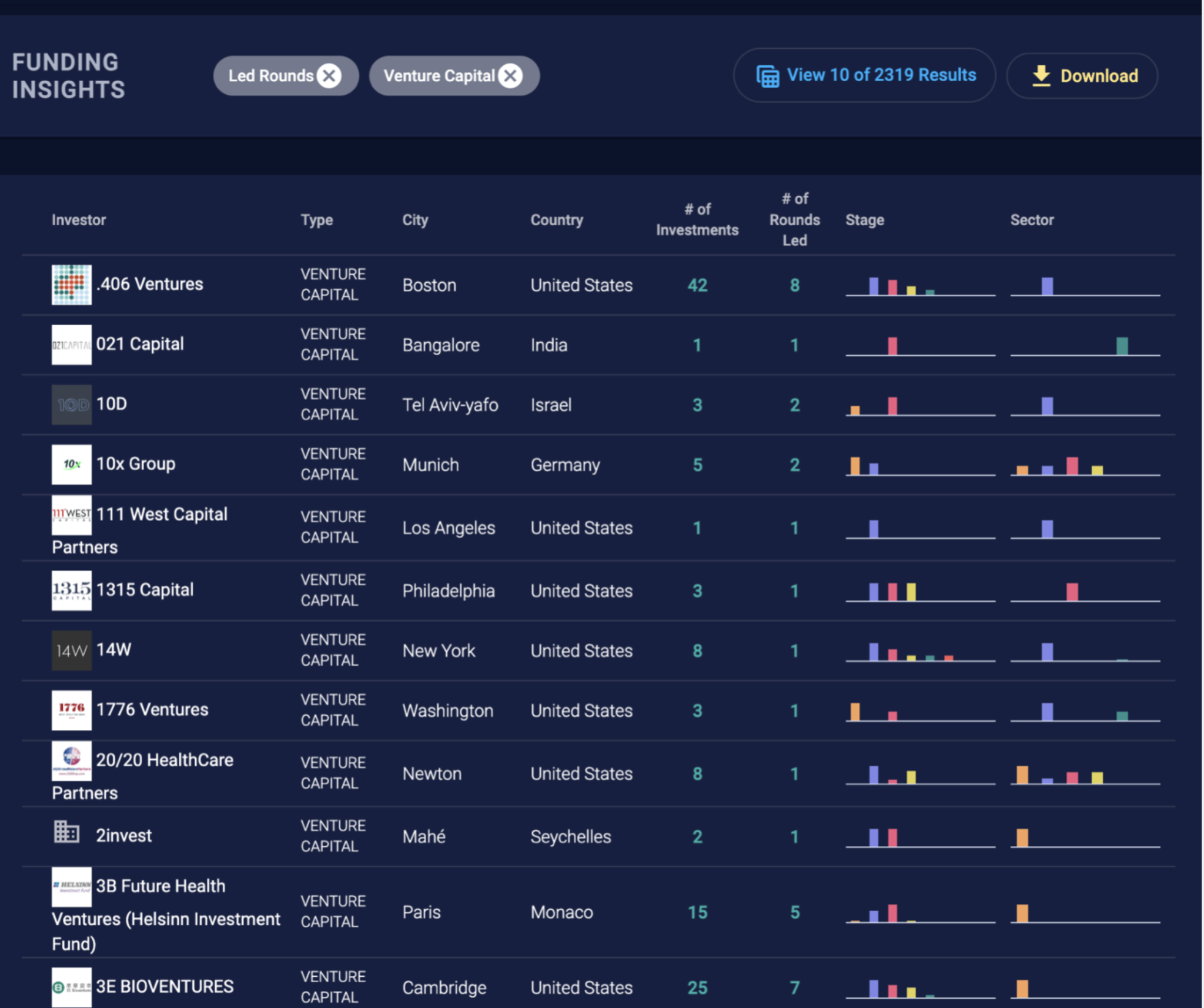The image size is (1204, 1008).
Task: Open the 10D investor name
Action: coord(112,404)
